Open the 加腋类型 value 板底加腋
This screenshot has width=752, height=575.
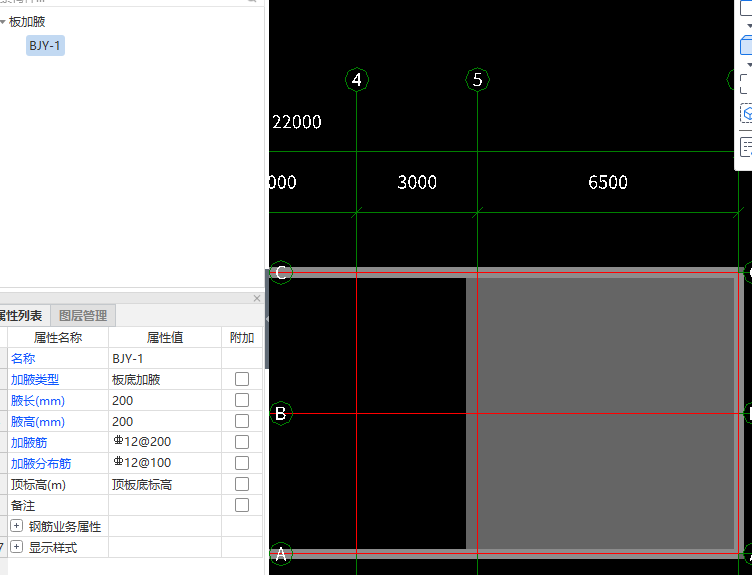[x=165, y=379]
